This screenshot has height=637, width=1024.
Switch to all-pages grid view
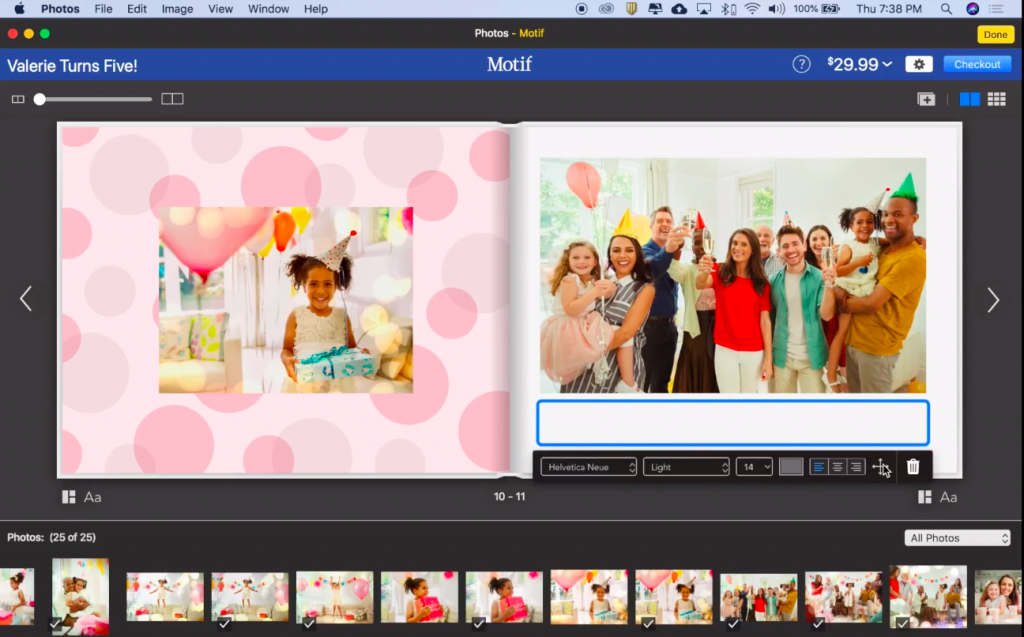(x=997, y=99)
